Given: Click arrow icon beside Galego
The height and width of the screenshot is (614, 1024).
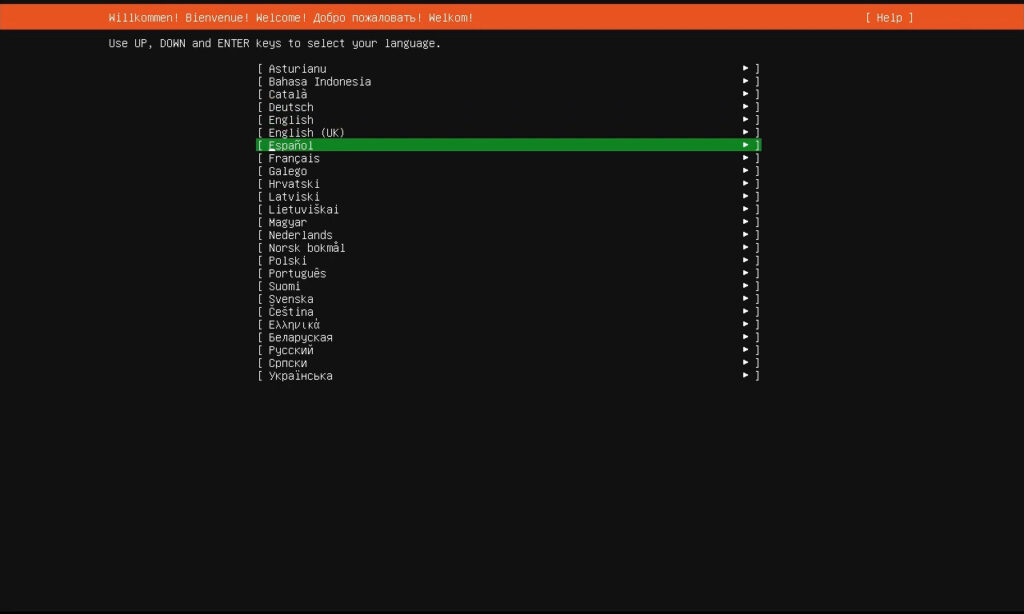Looking at the screenshot, I should (x=746, y=172).
